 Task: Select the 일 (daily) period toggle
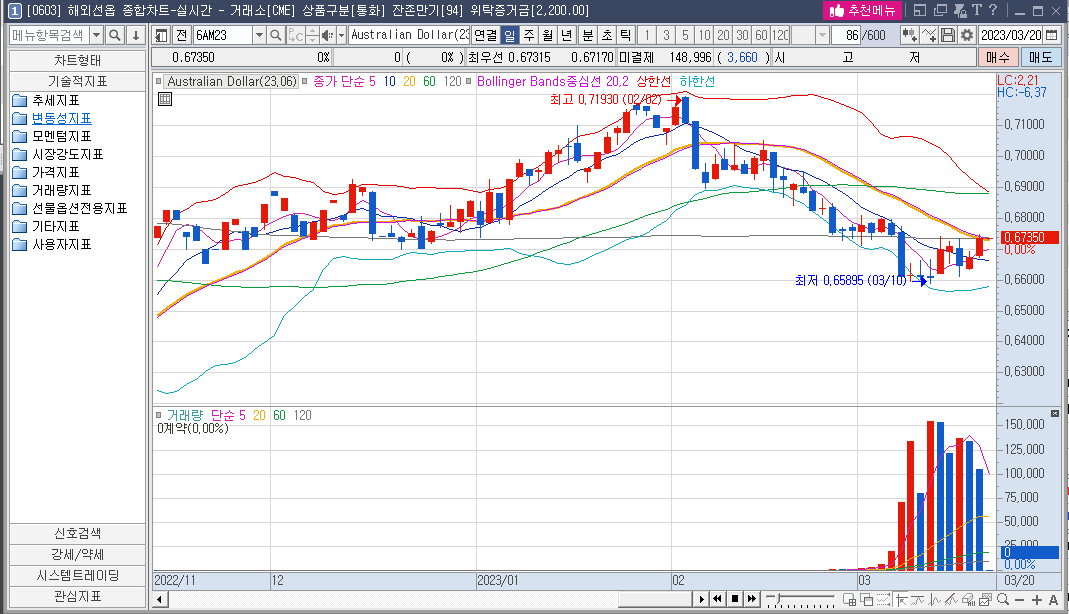click(x=509, y=35)
